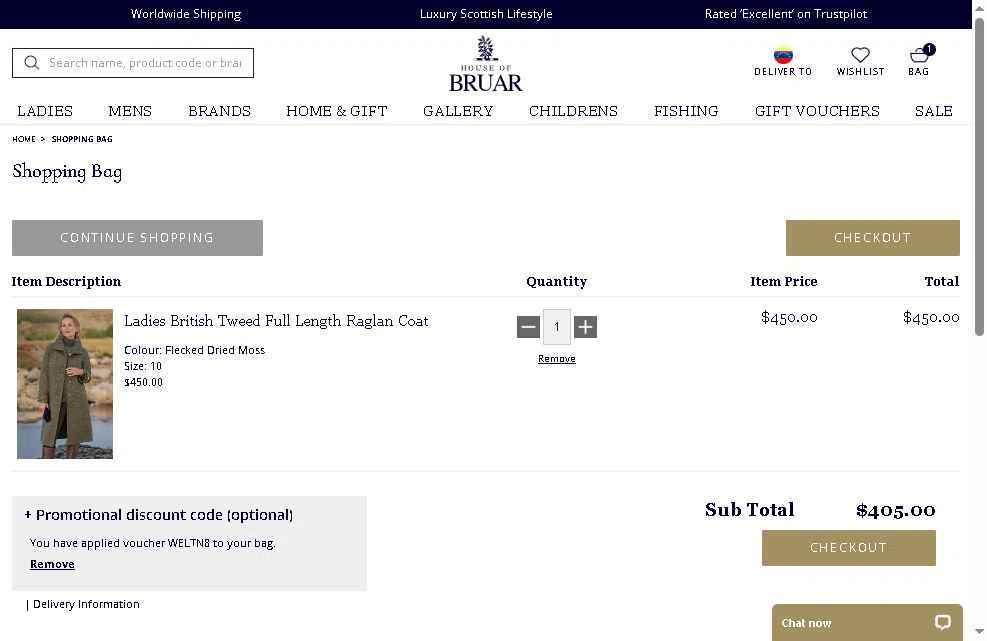Click the Checkout button below Sub Total

pos(849,548)
